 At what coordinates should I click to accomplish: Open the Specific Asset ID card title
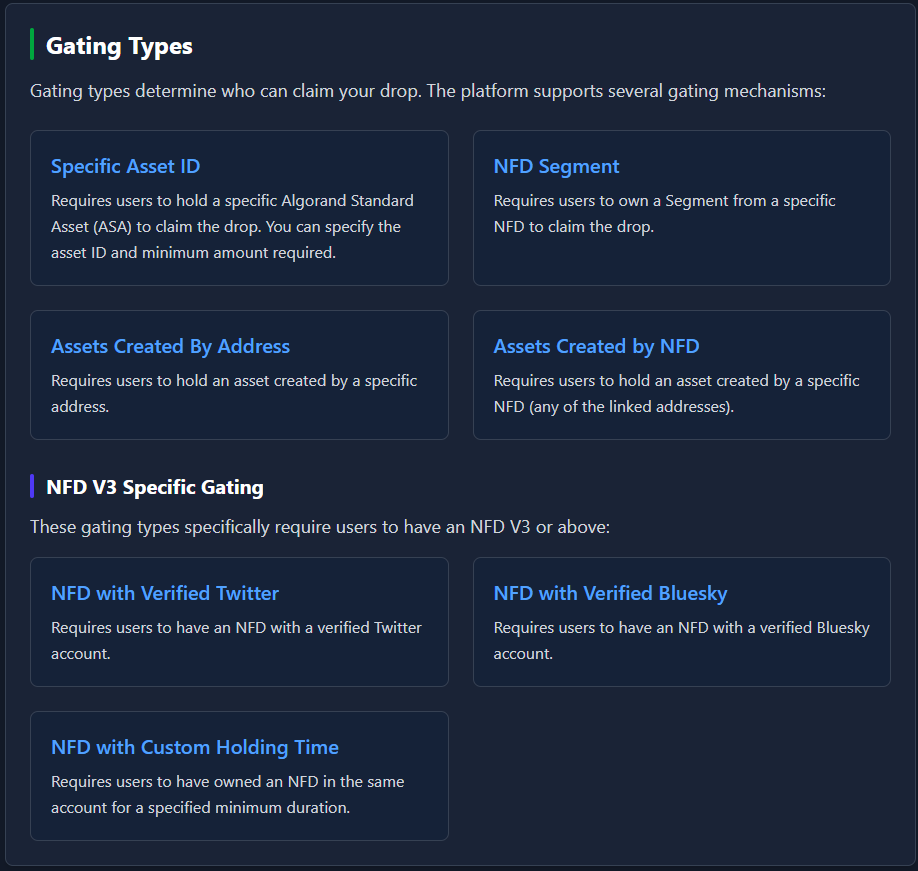[125, 166]
